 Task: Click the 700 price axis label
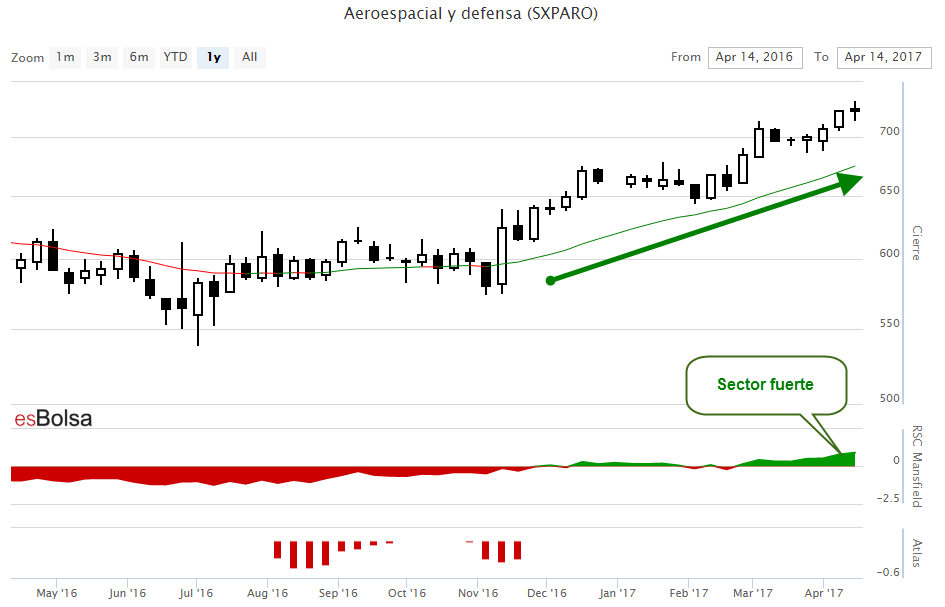[890, 131]
